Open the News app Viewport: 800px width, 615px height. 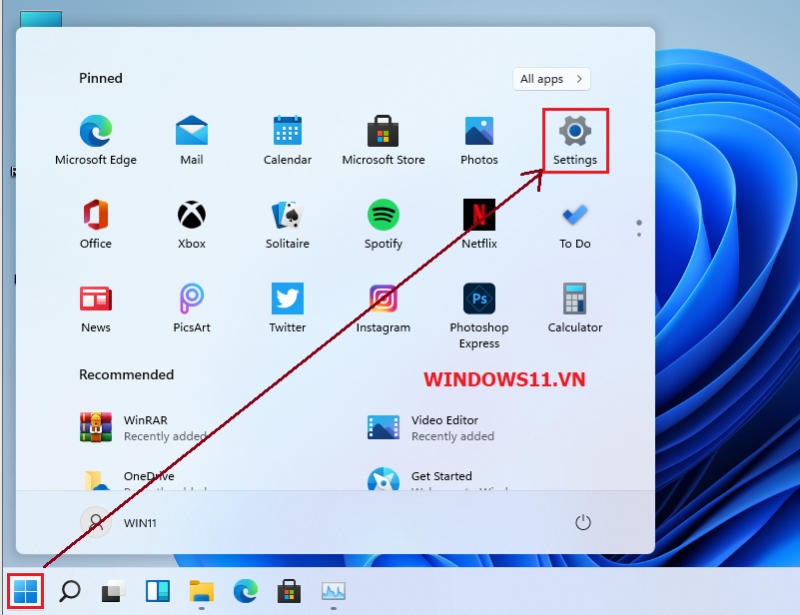(95, 308)
